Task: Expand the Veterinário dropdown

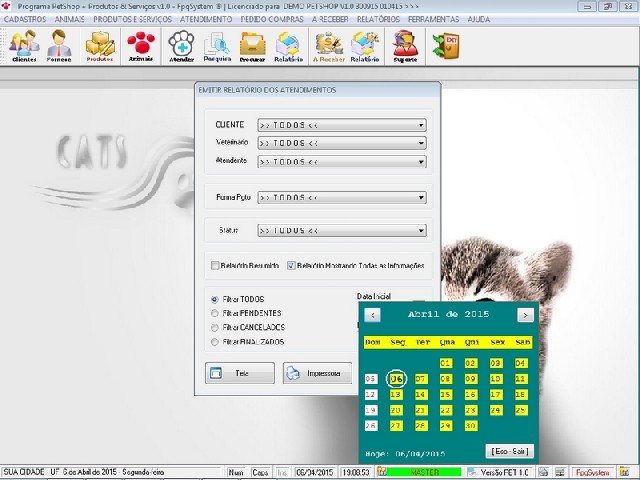Action: point(421,143)
